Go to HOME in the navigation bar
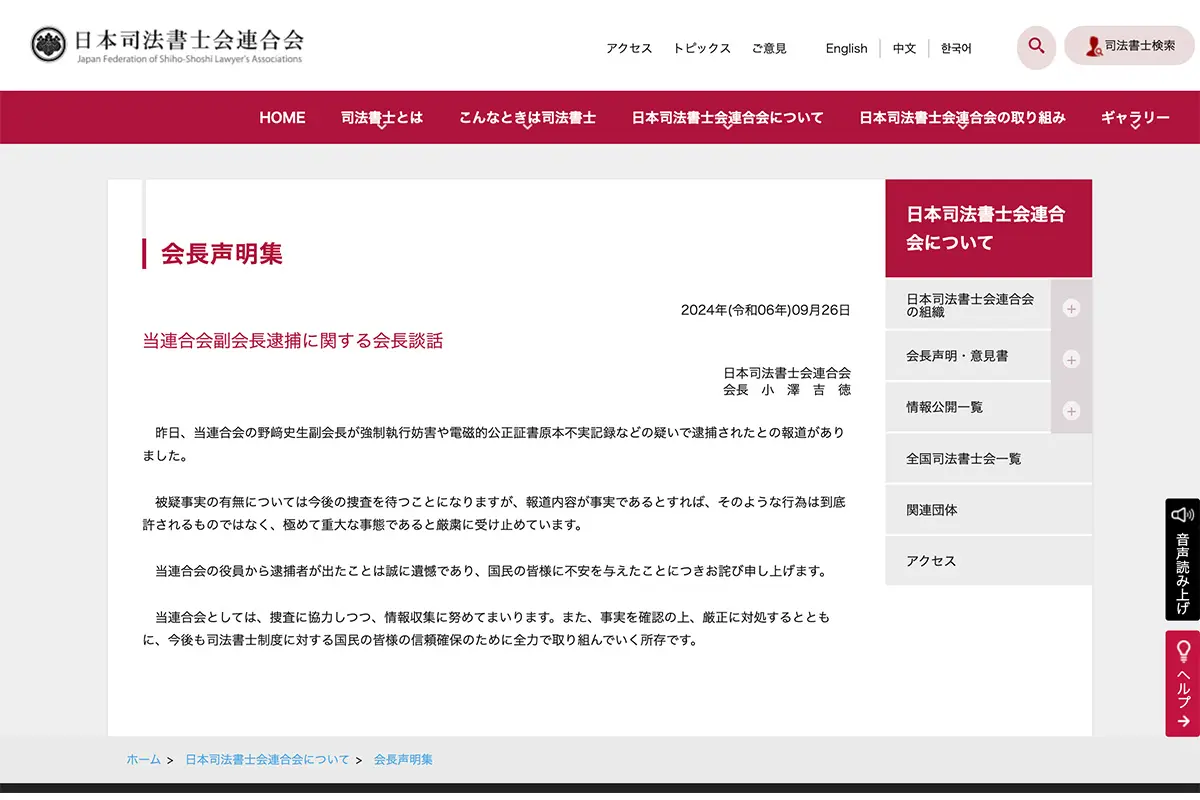The height and width of the screenshot is (800, 1200). click(282, 118)
